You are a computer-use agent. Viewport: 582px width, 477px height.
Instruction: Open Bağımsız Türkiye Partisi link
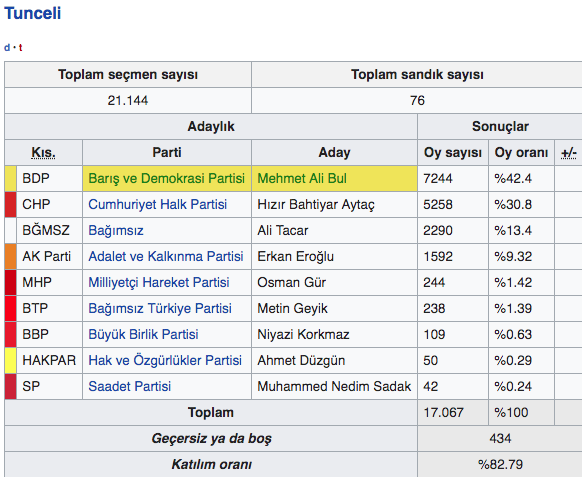tap(160, 308)
